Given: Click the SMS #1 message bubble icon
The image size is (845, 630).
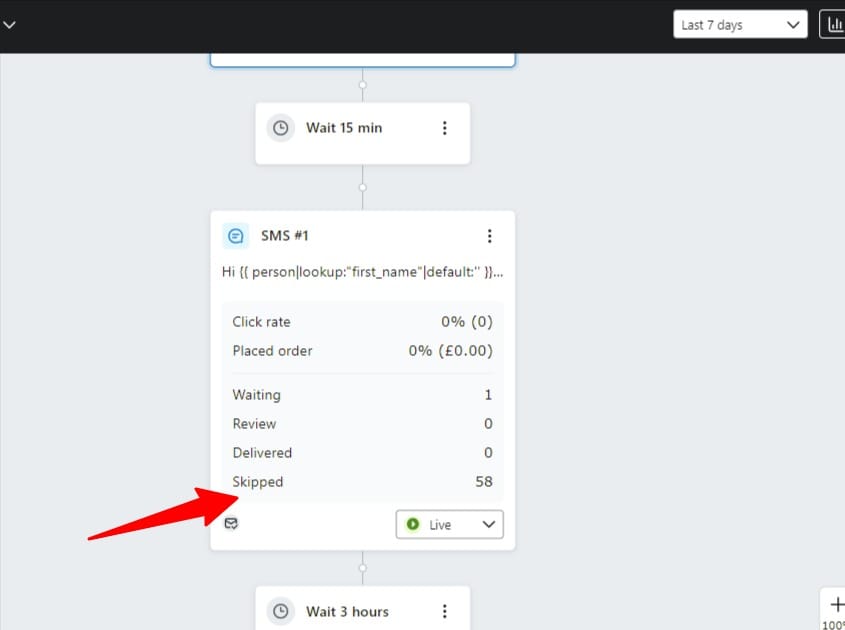Looking at the screenshot, I should [x=236, y=236].
